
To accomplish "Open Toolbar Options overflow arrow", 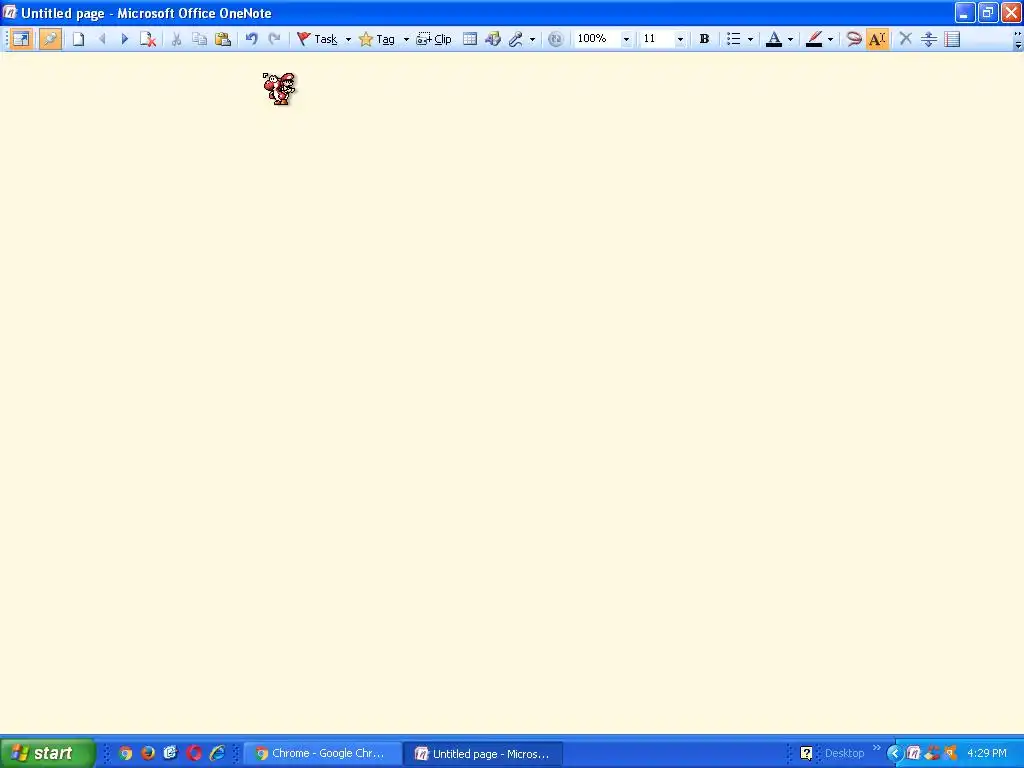I will click(x=1017, y=40).
